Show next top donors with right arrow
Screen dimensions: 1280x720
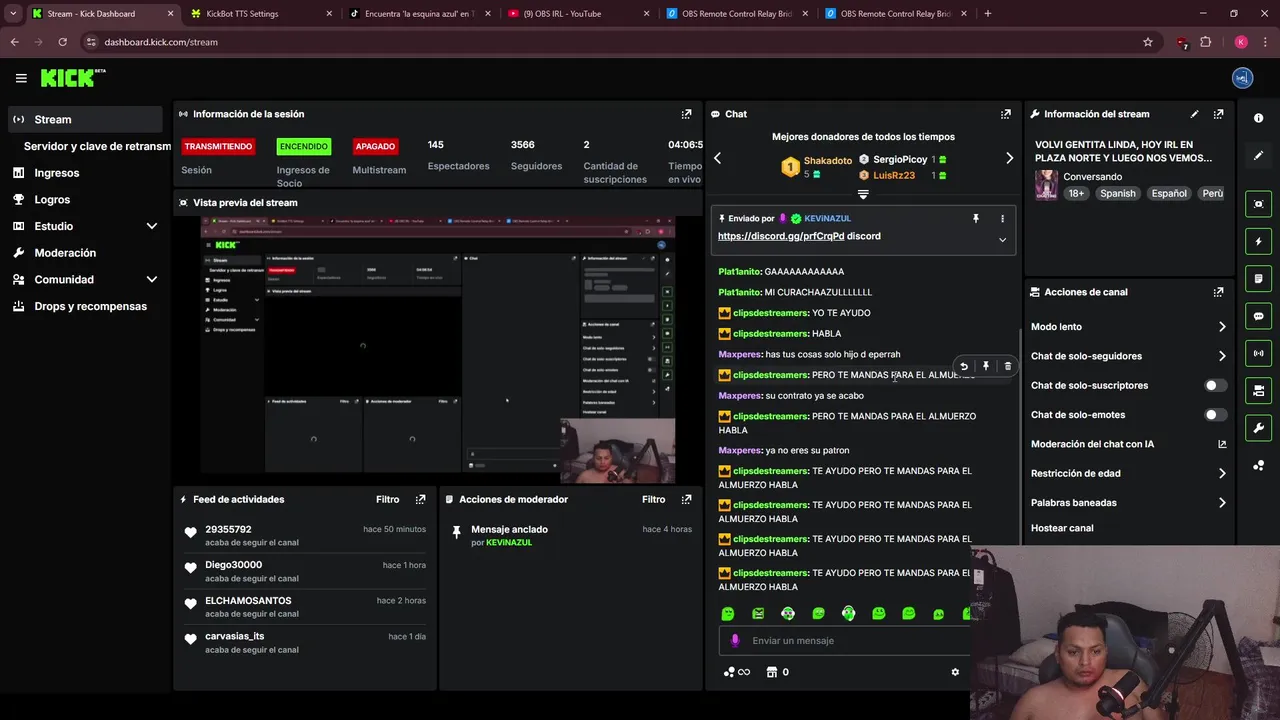[1009, 158]
